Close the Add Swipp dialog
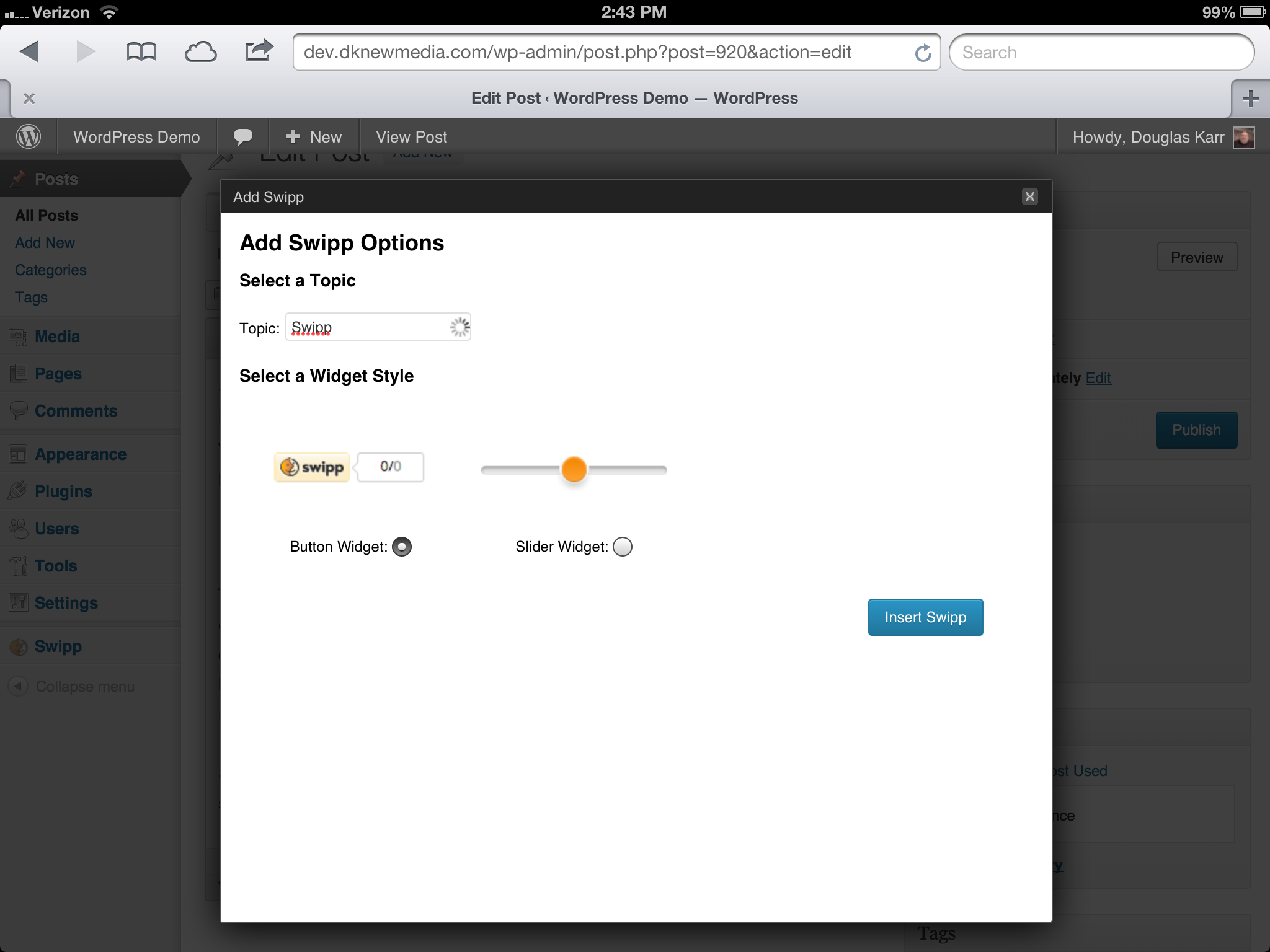1270x952 pixels. [x=1030, y=196]
